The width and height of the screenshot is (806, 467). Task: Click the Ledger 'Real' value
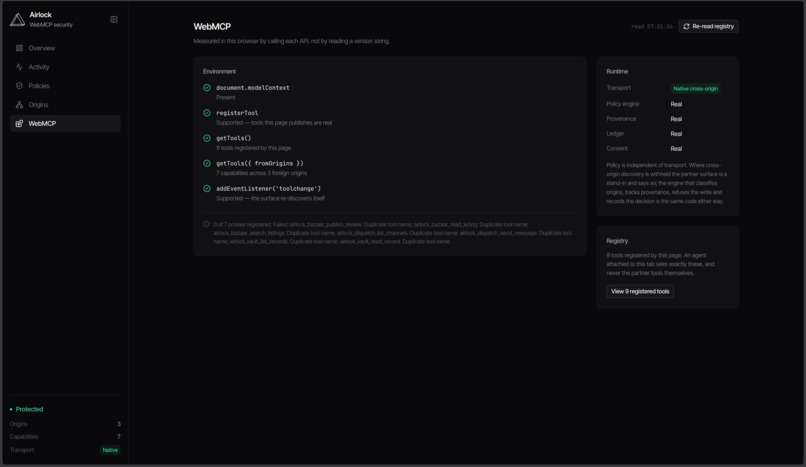(x=676, y=134)
